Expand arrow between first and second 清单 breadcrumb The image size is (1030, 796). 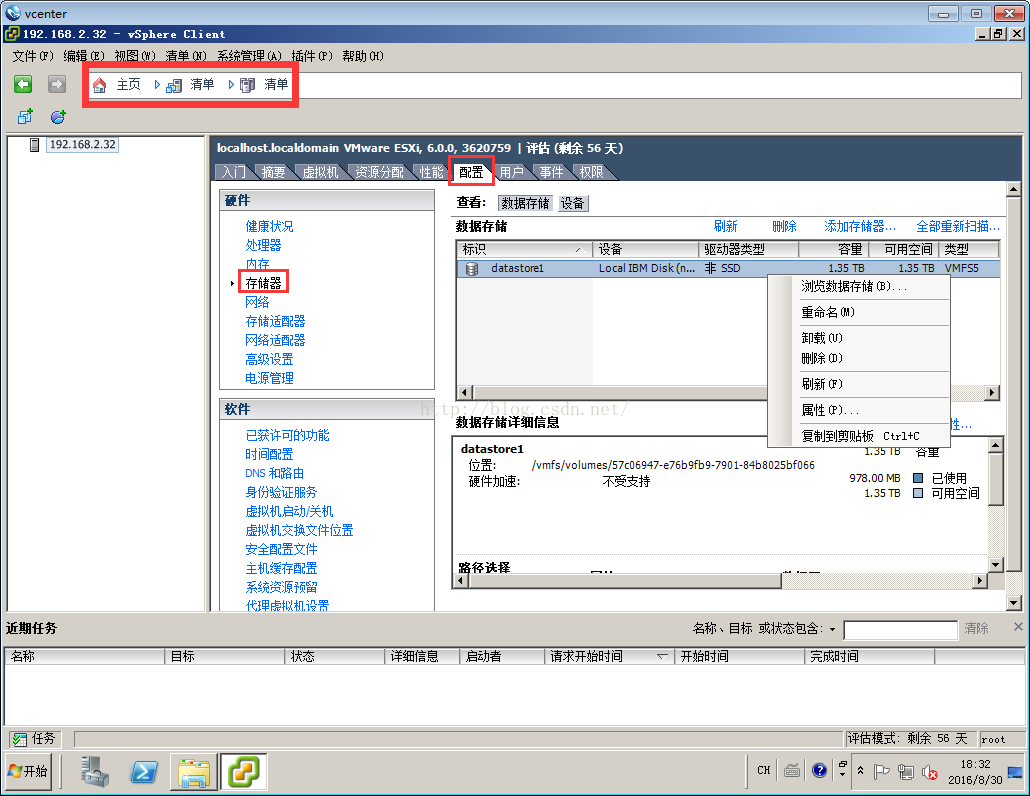[x=231, y=84]
